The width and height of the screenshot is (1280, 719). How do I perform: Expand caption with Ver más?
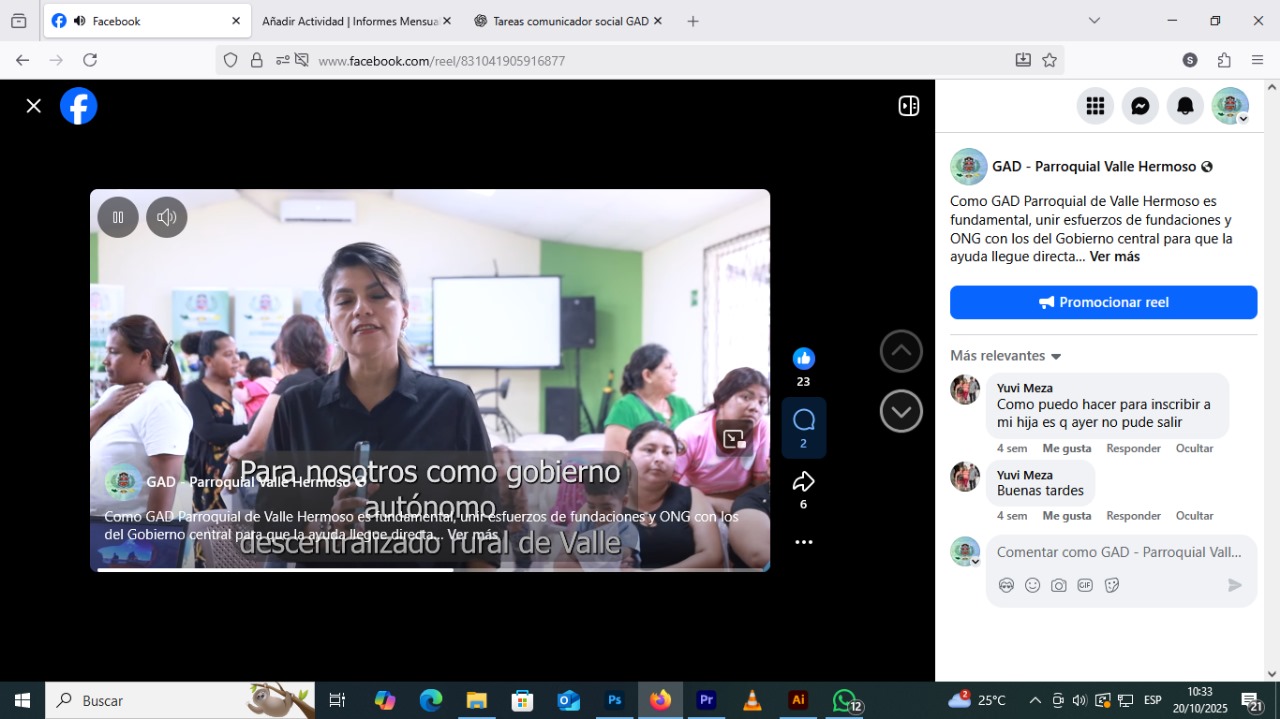[x=1114, y=257]
